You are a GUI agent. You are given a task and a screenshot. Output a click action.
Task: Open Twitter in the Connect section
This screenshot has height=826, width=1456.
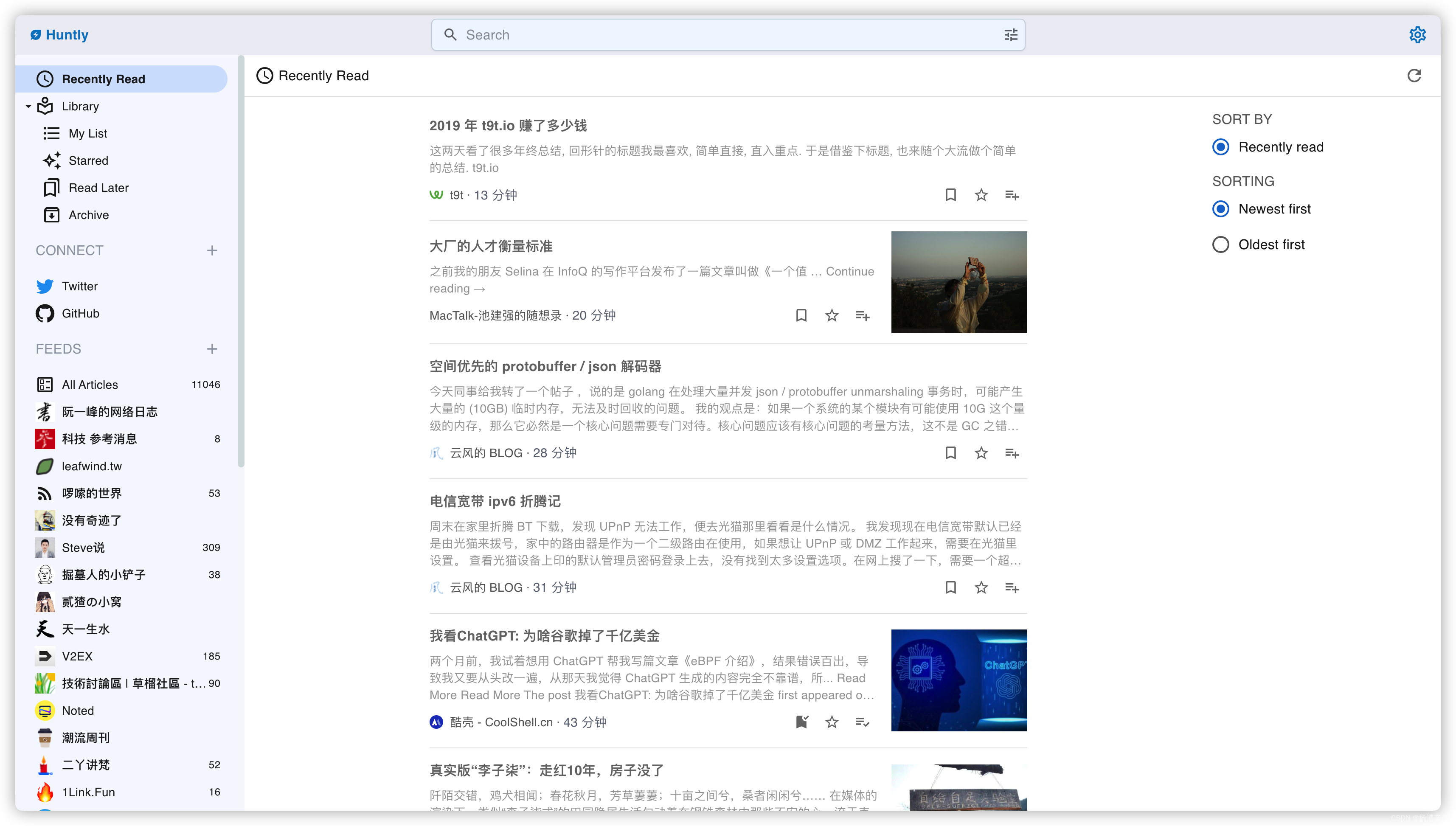[80, 286]
